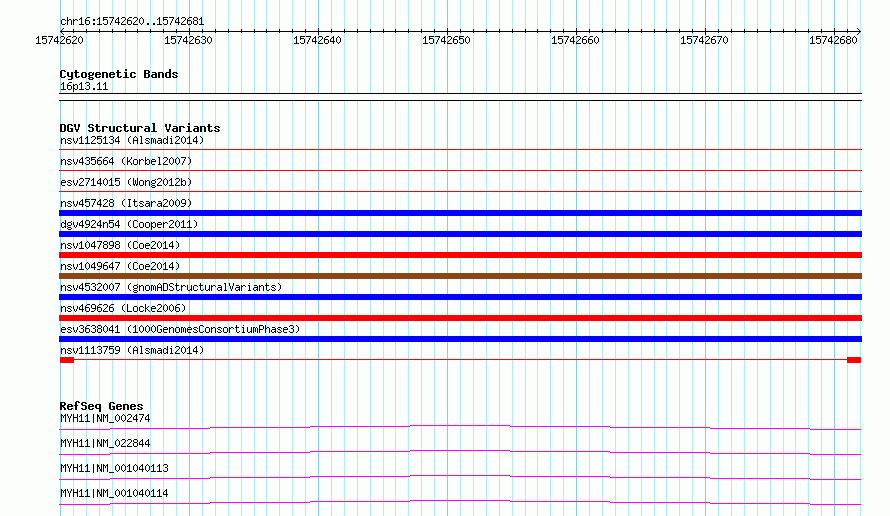Click the right red block of nsv1113759
The height and width of the screenshot is (516, 890).
854,360
